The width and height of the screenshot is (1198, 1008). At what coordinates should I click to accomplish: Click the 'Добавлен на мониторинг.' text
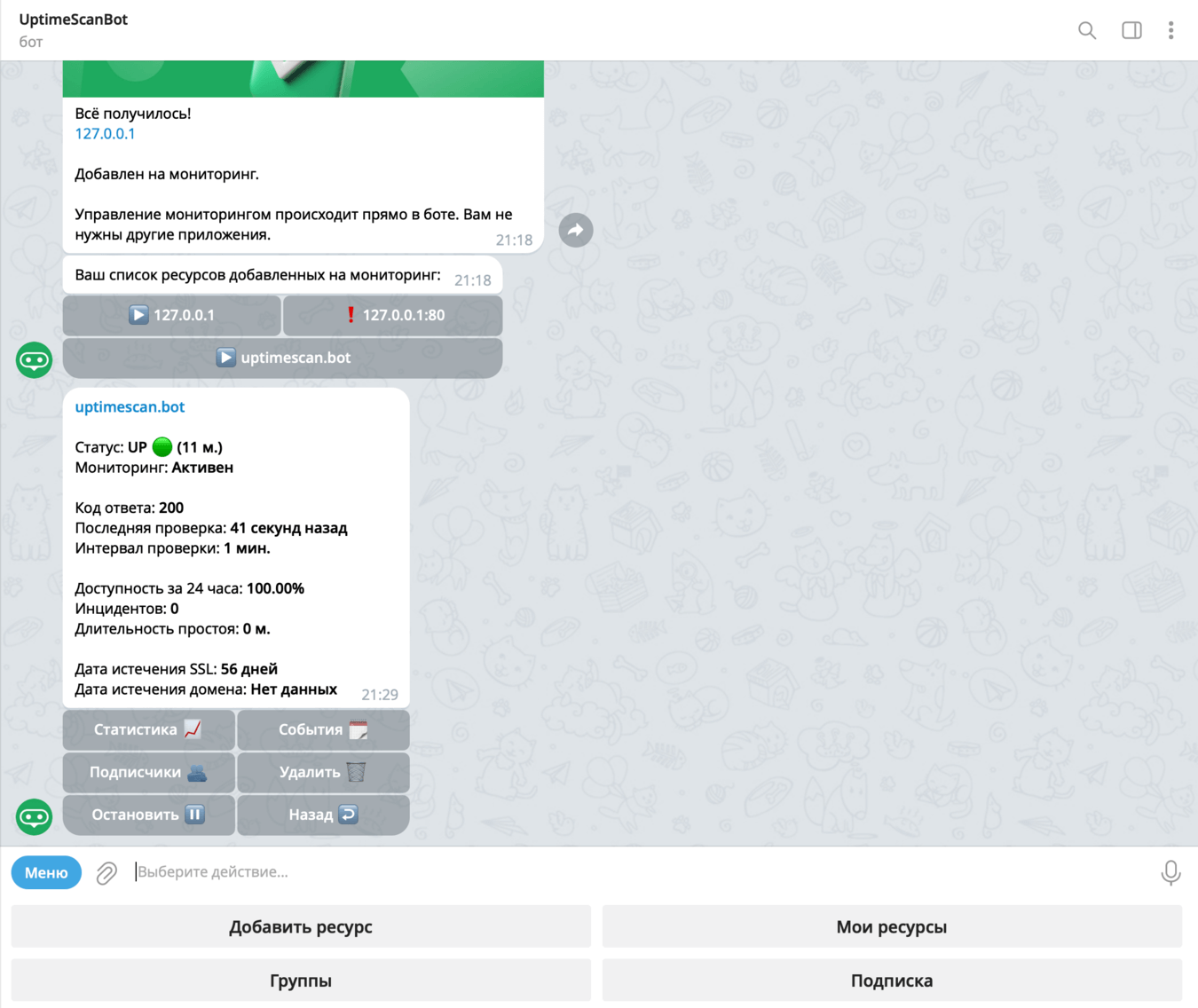coord(167,174)
